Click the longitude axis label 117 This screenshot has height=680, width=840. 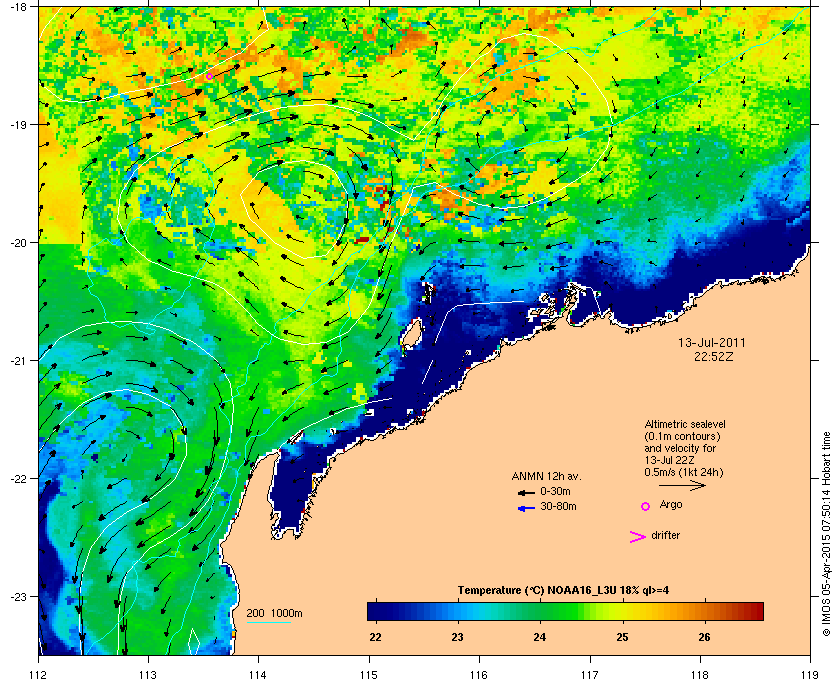point(589,675)
